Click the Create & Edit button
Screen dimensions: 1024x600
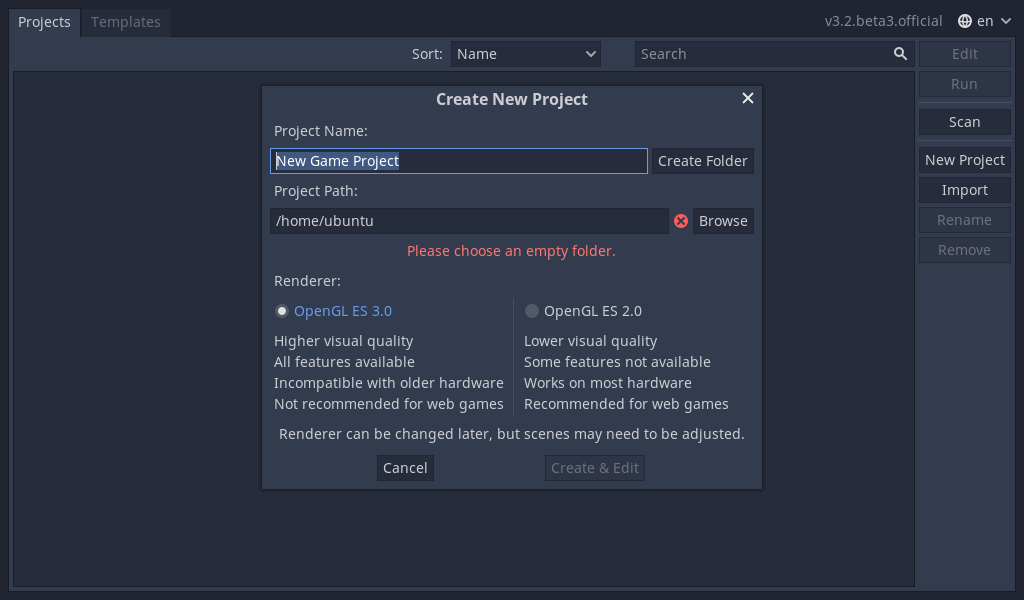594,468
